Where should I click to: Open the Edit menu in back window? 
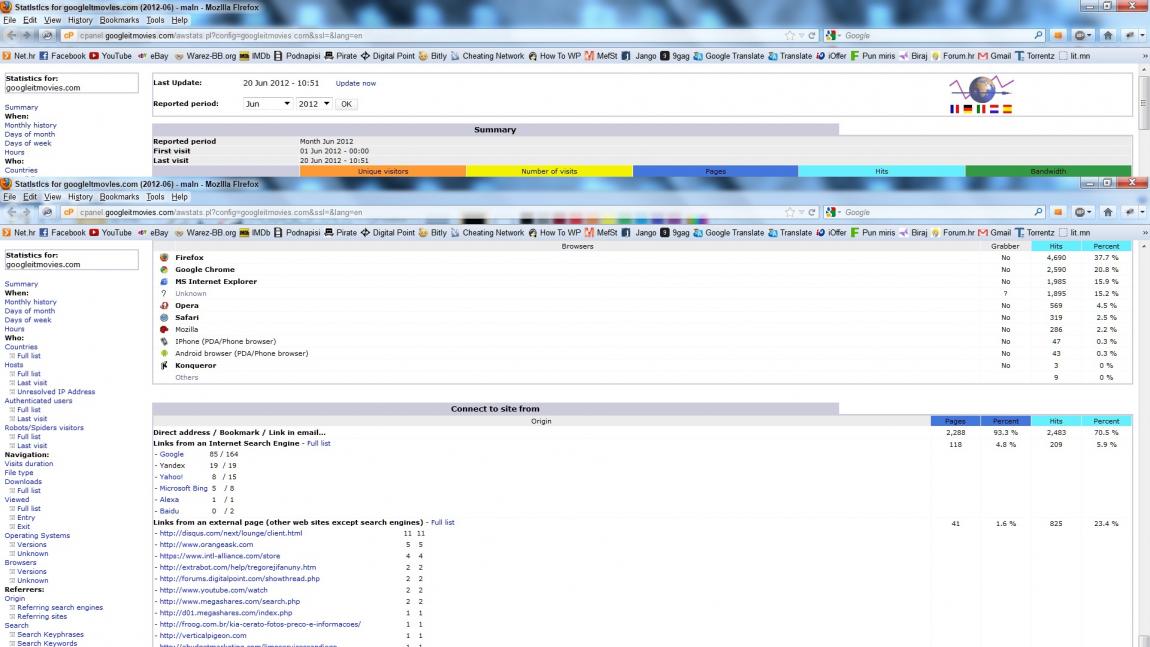29,20
